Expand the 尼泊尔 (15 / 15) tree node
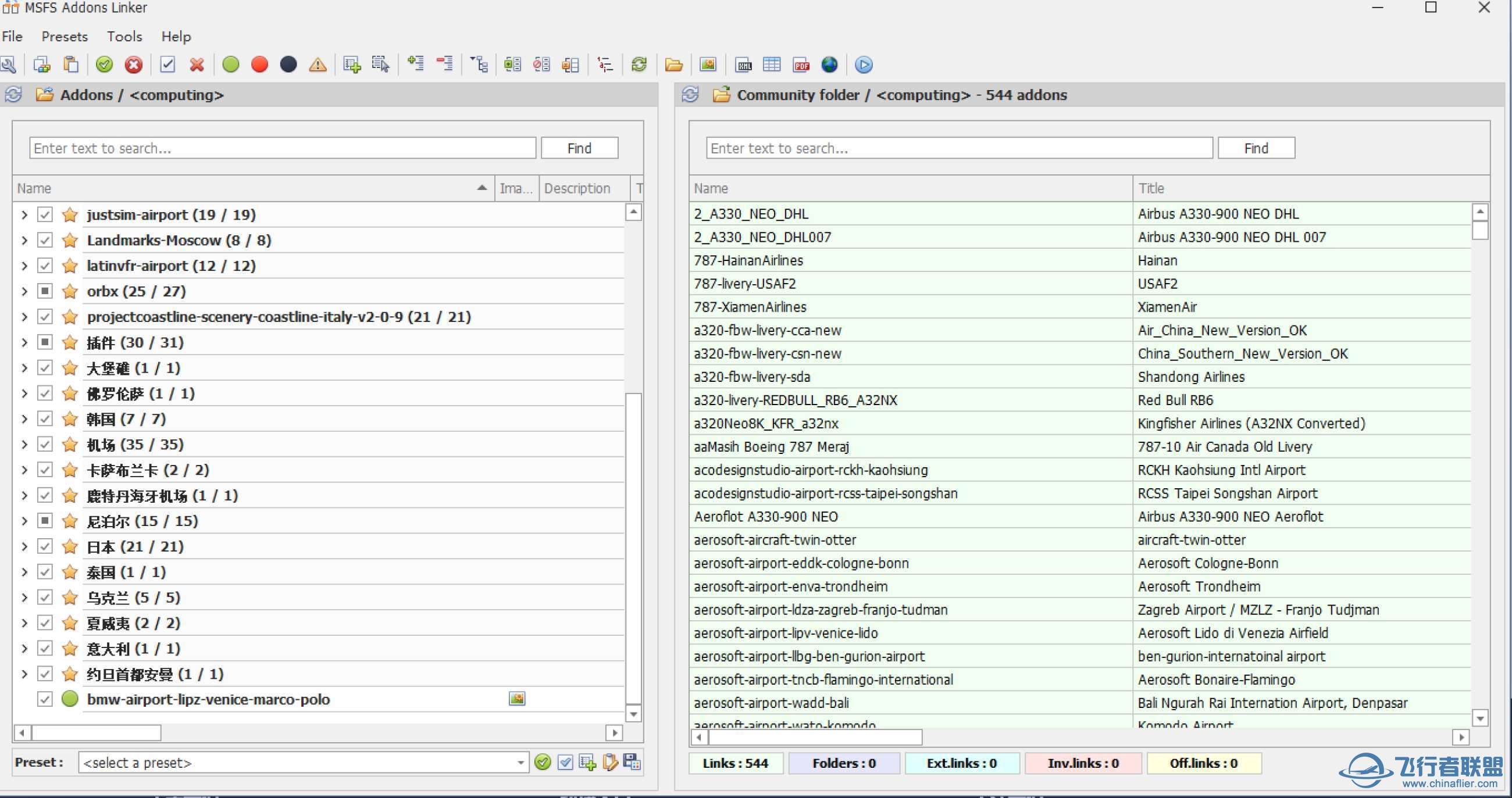 coord(24,521)
